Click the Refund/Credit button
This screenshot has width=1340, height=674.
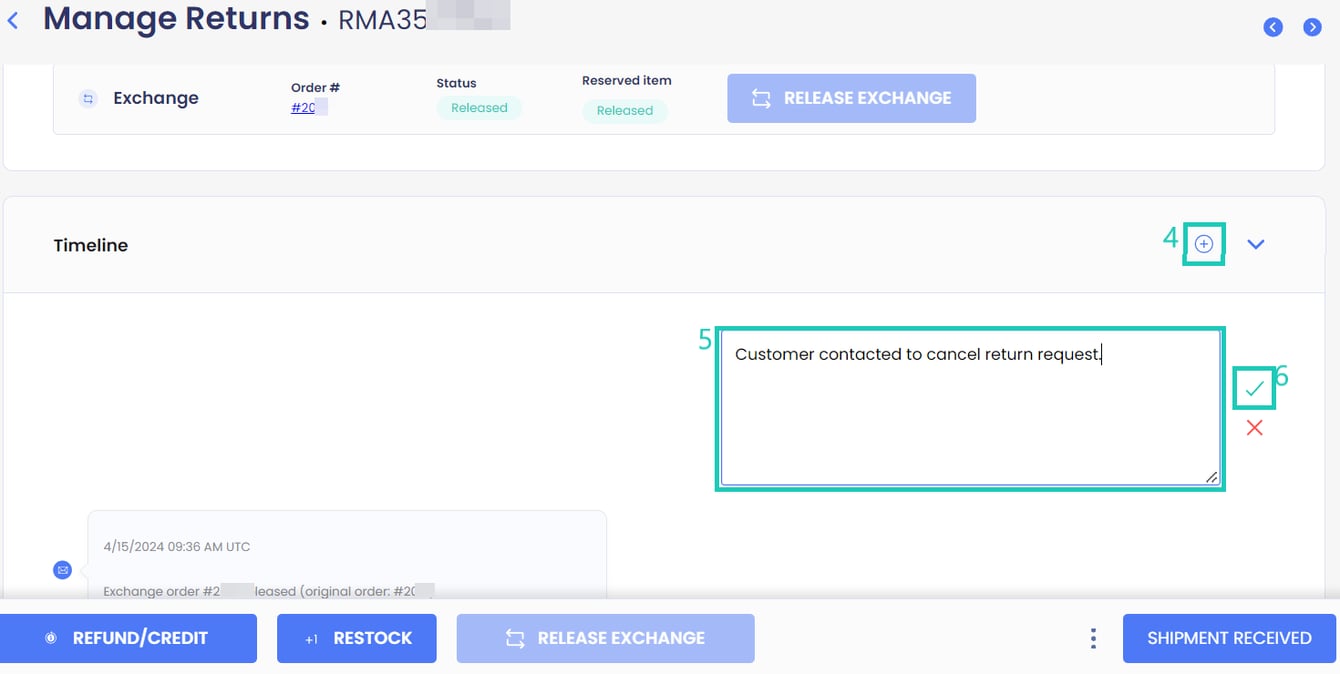click(x=128, y=638)
